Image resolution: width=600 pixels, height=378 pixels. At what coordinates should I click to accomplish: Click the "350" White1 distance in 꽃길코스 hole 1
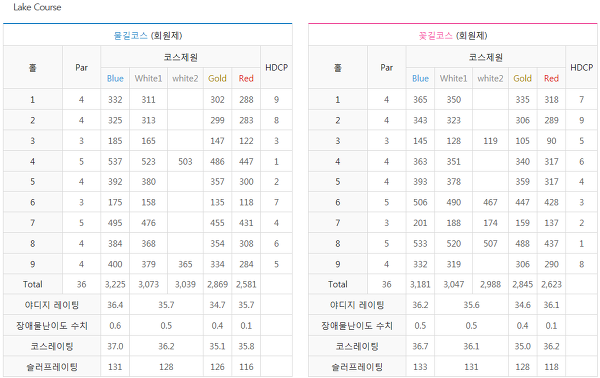(453, 100)
